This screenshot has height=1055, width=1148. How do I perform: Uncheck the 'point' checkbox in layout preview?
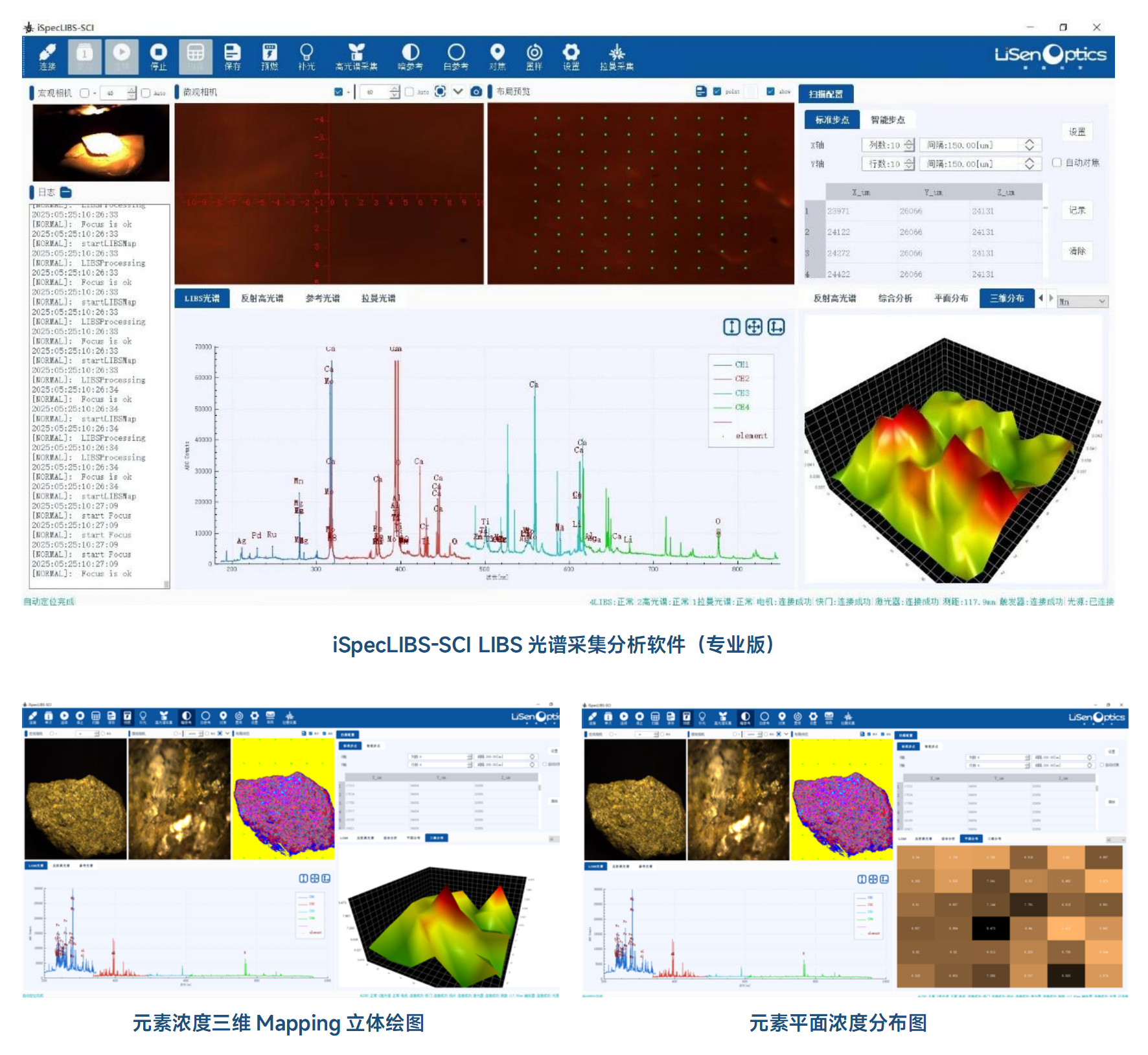(717, 92)
